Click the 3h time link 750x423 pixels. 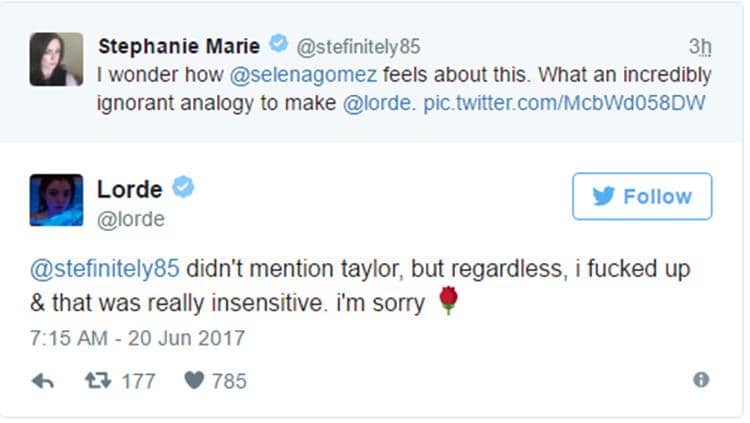tap(699, 46)
